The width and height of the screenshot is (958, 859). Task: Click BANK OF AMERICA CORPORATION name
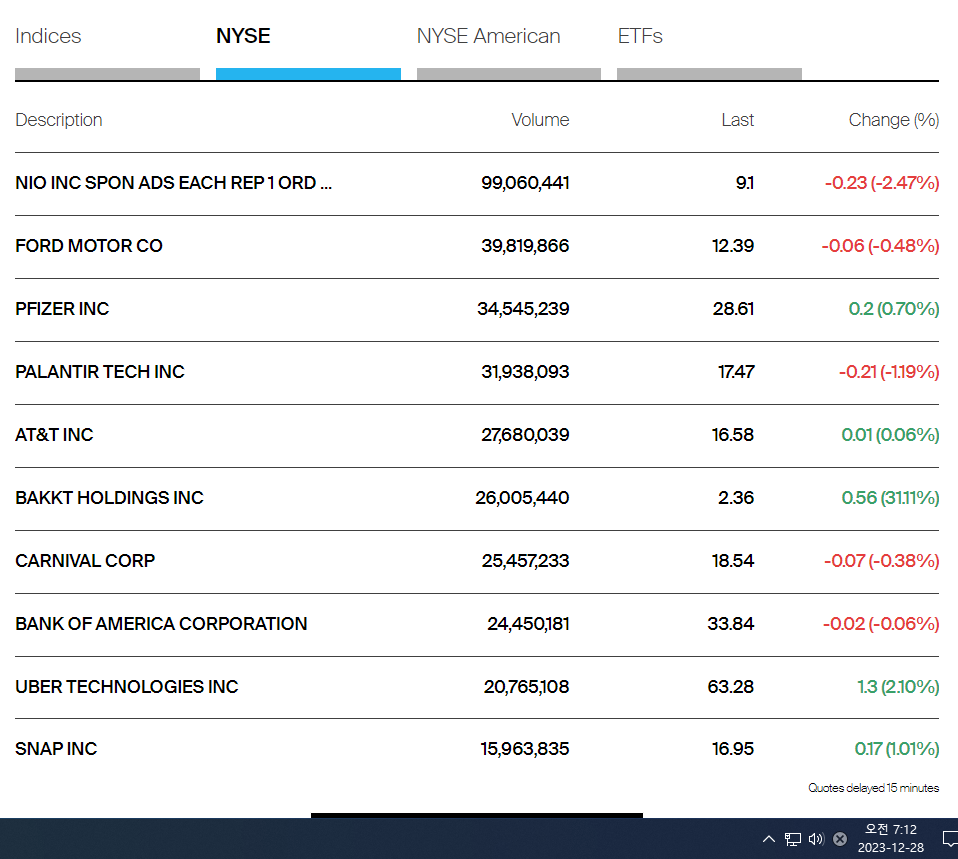coord(161,623)
